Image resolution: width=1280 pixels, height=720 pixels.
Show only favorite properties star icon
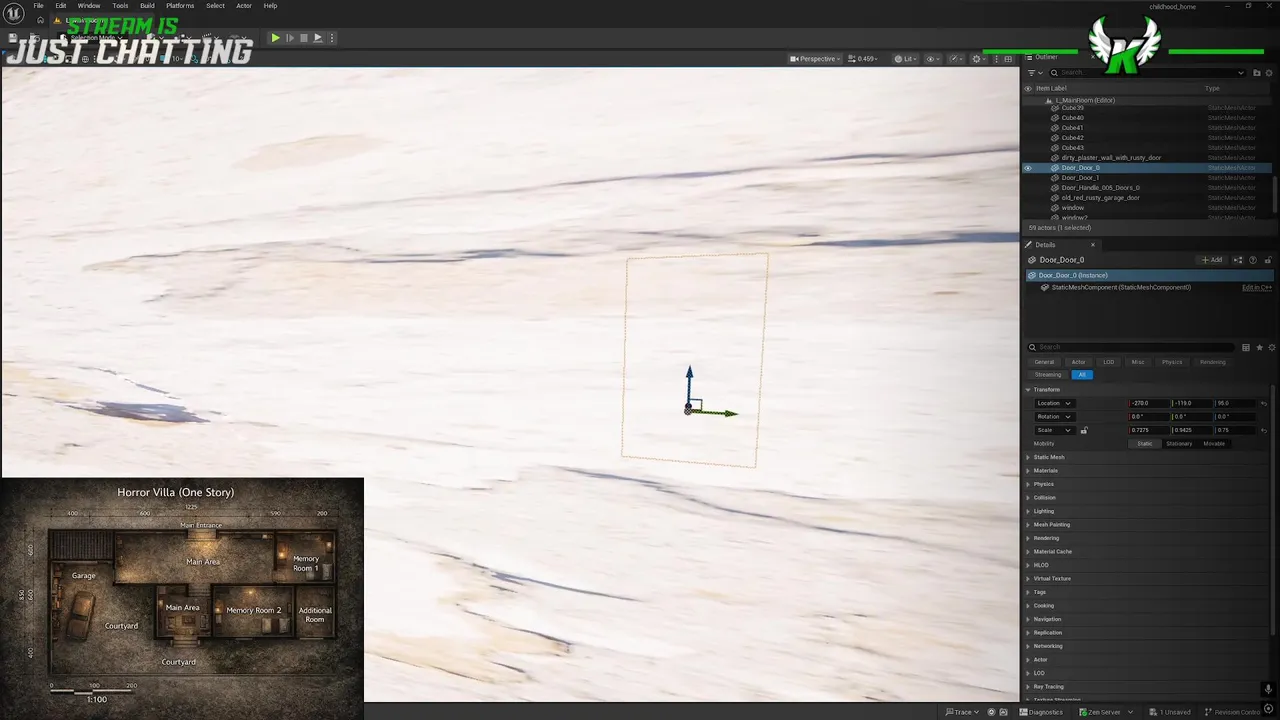tap(1259, 347)
